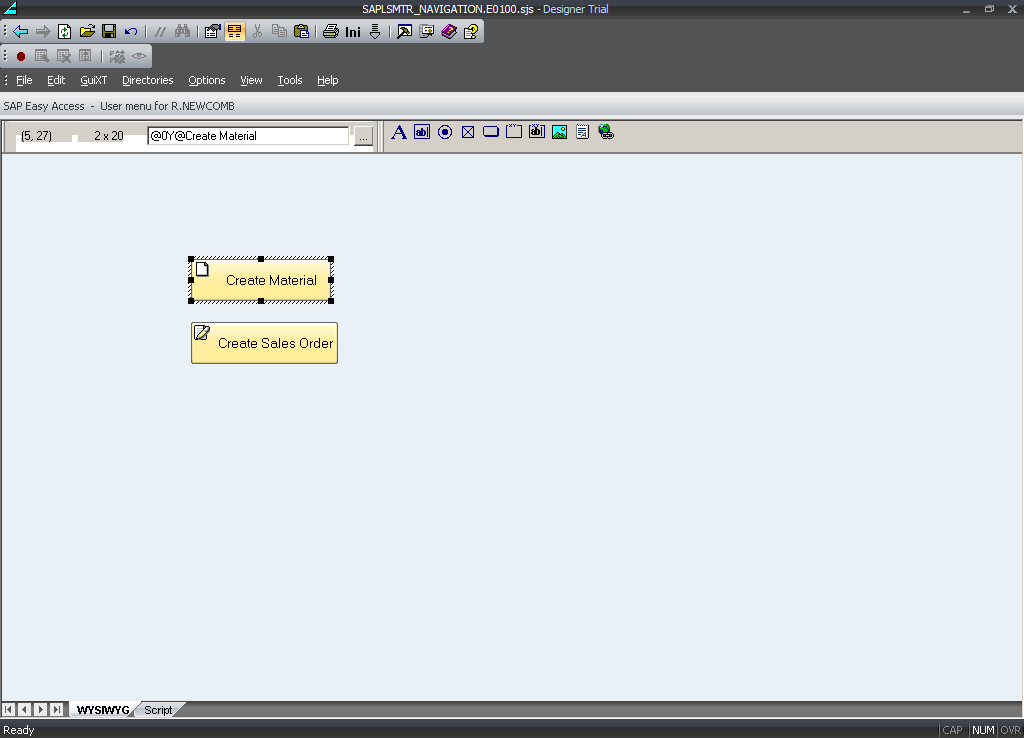Select the image element tool

(559, 132)
